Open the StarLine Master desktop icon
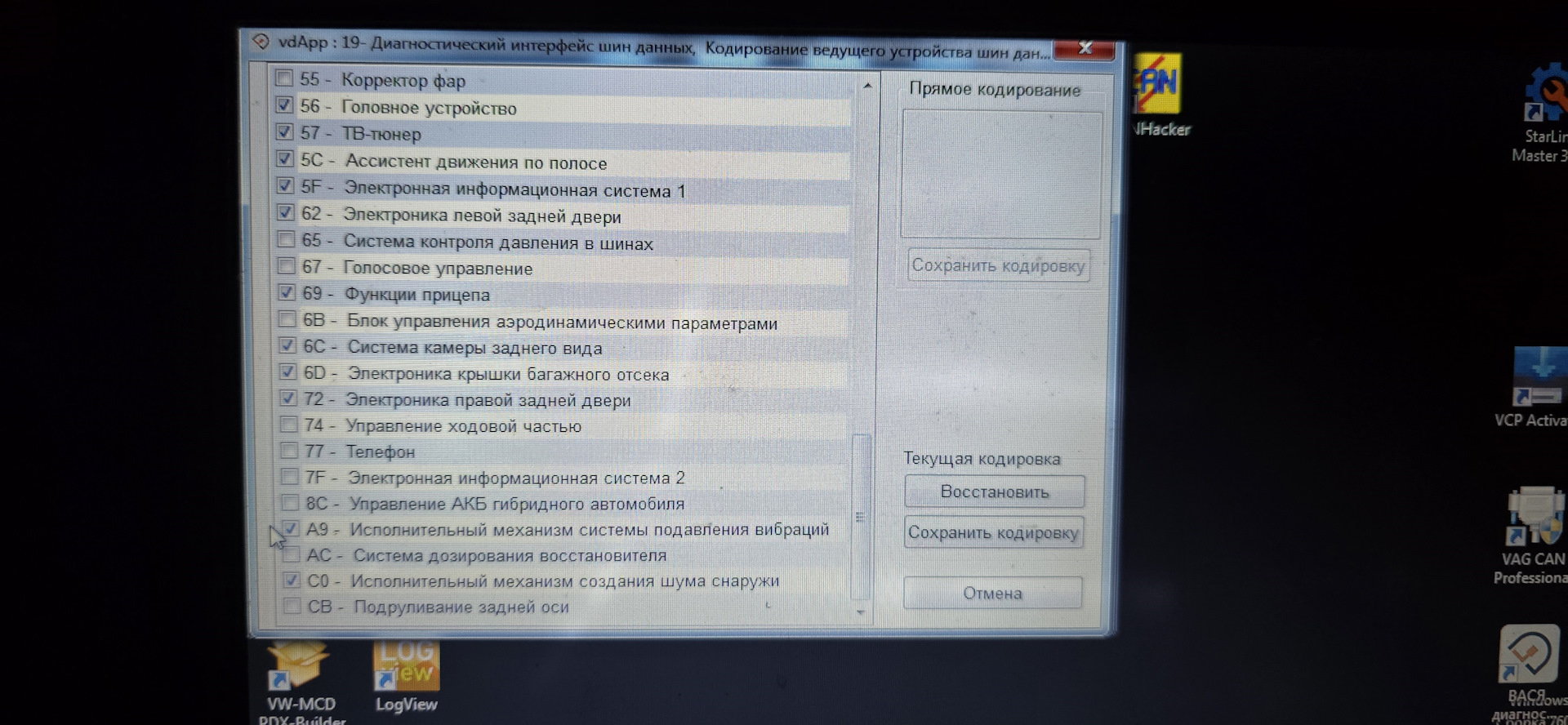Viewport: 1568px width, 725px height. (1543, 114)
